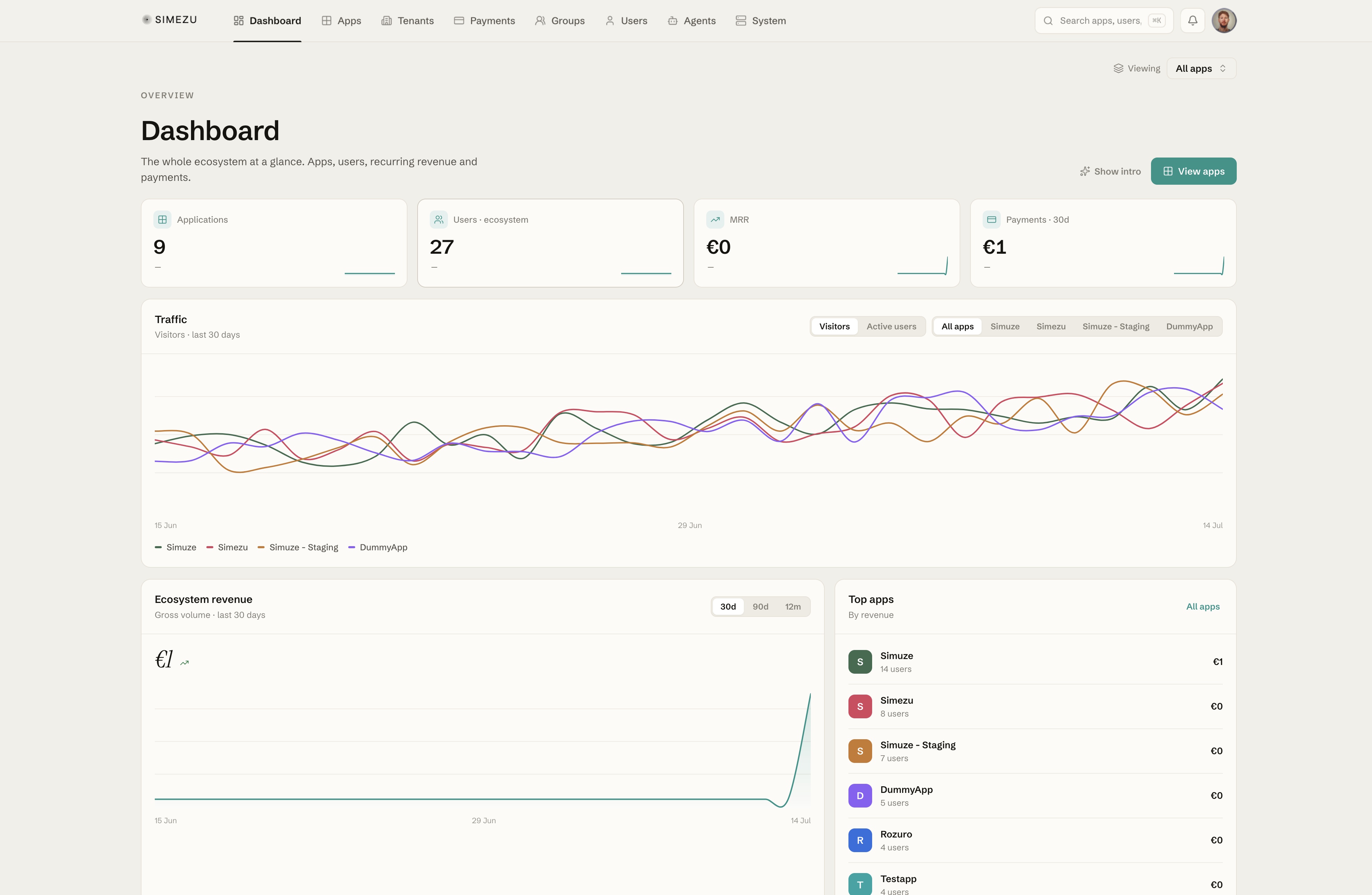Switch revenue range to 90d
Image resolution: width=1372 pixels, height=895 pixels.
coord(760,606)
